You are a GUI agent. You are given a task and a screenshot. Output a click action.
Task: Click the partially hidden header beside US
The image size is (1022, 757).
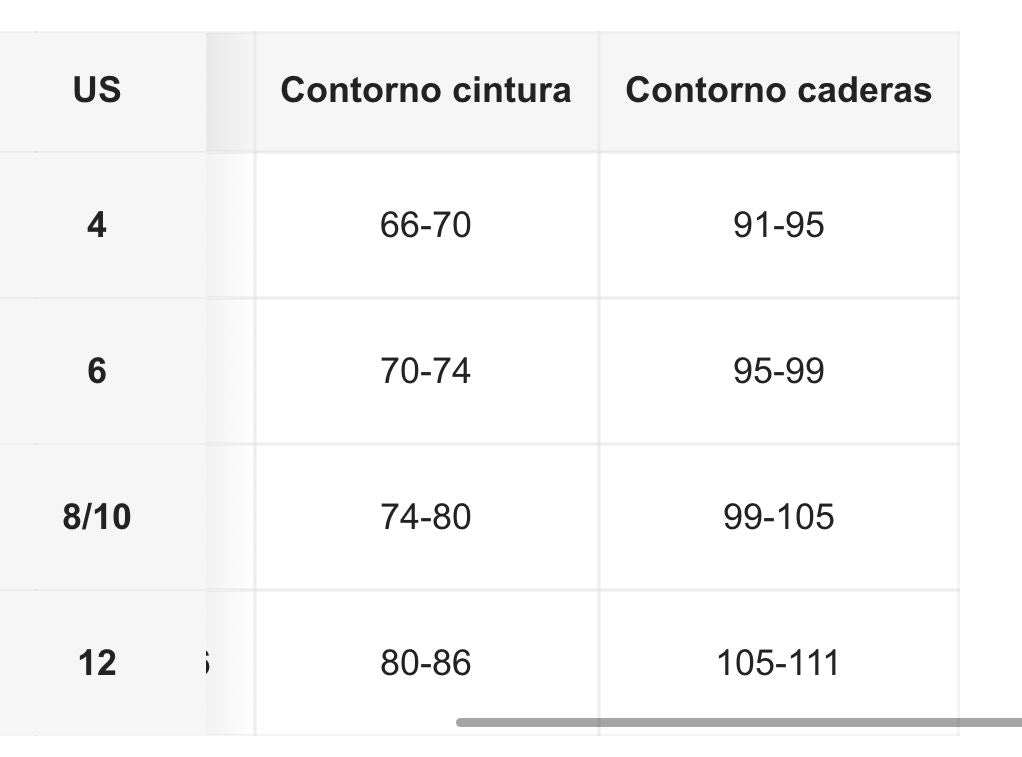pyautogui.click(x=231, y=90)
